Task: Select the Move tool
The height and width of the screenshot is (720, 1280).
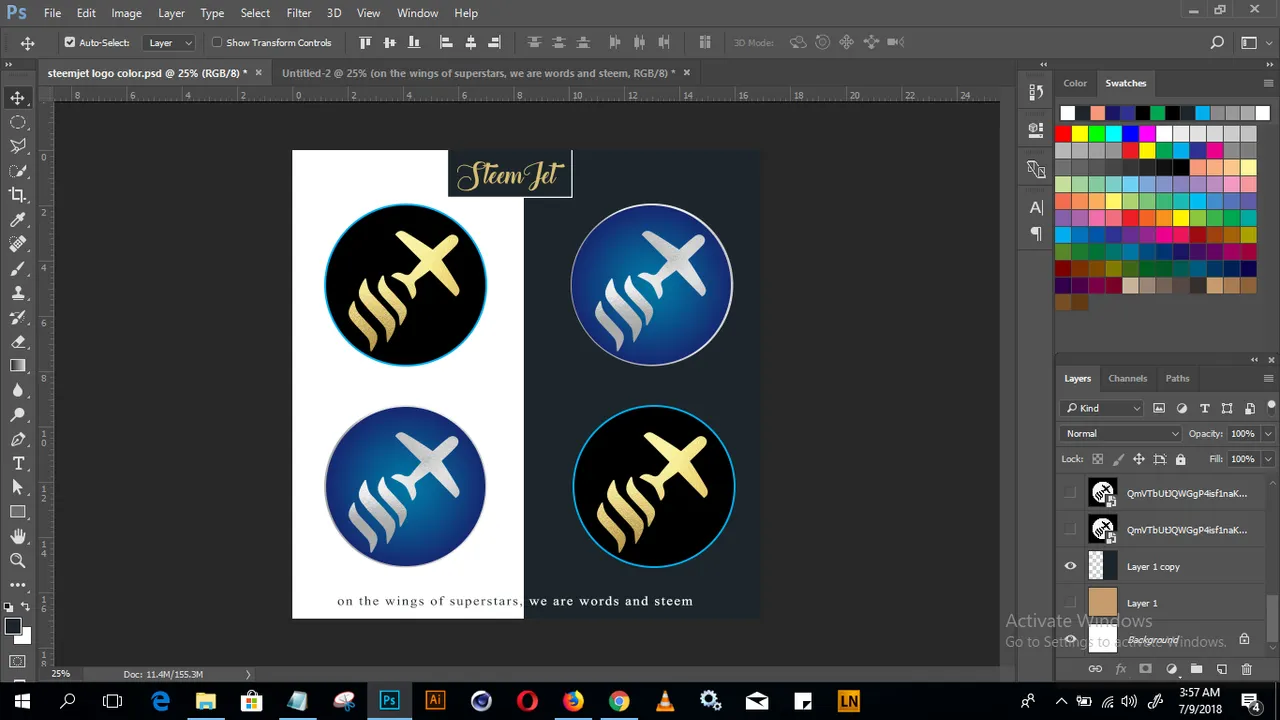Action: (18, 97)
